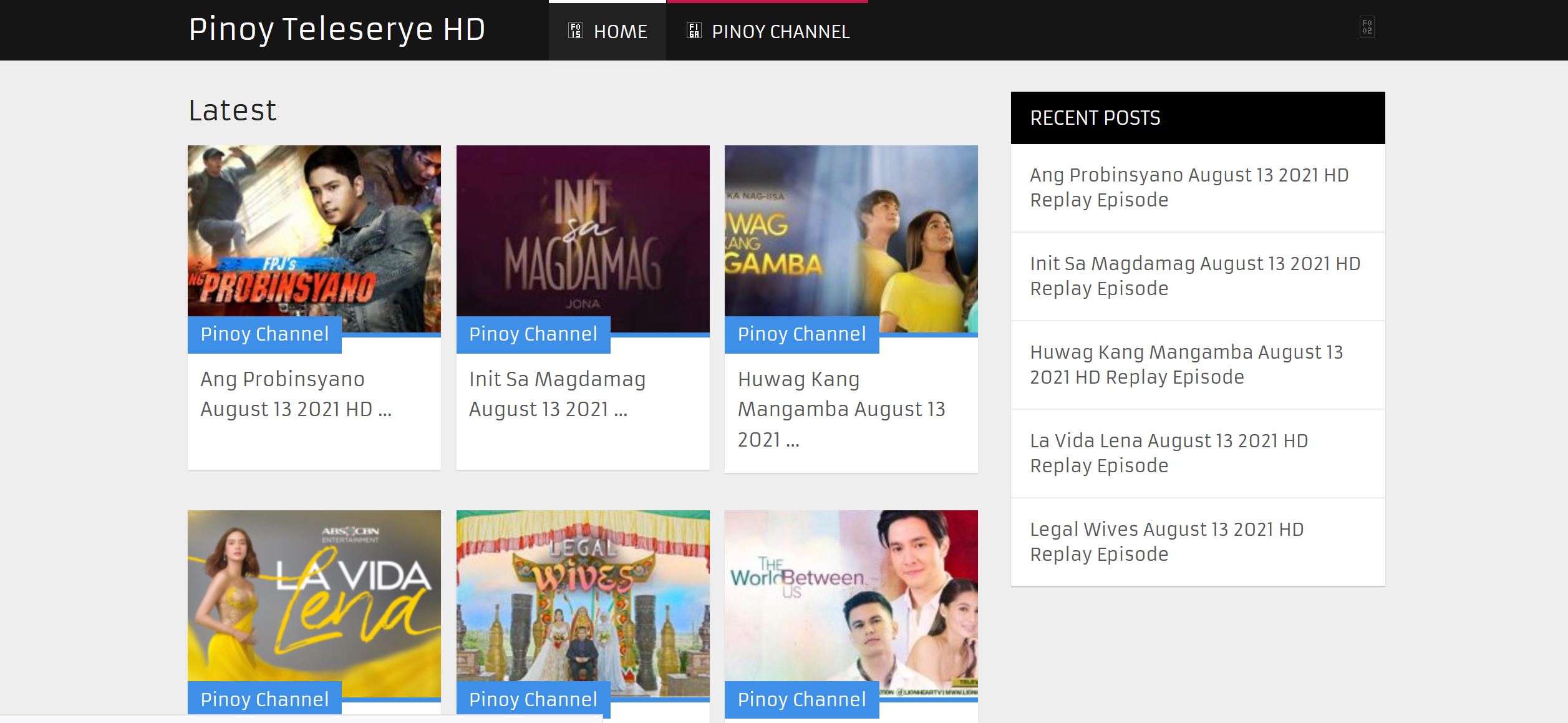The height and width of the screenshot is (723, 1568).
Task: Open recent post Huwag Kang Mangamba Replay Episode
Action: click(1186, 364)
